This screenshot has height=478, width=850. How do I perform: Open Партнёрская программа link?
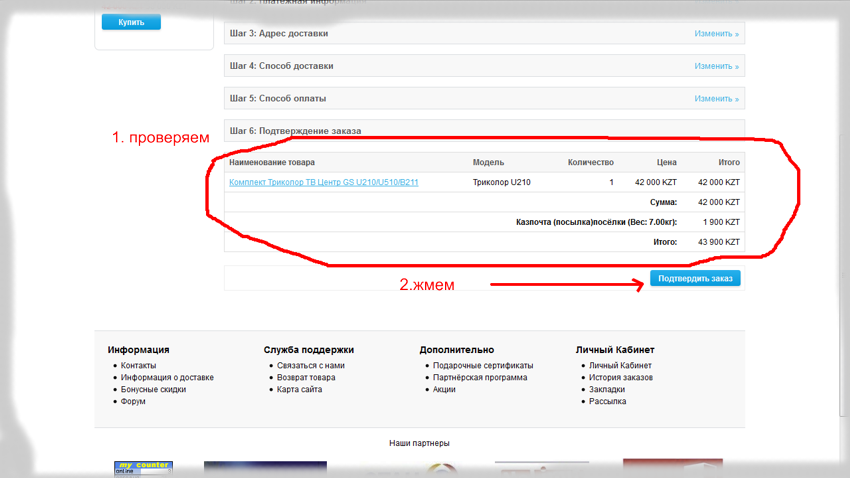coord(480,377)
